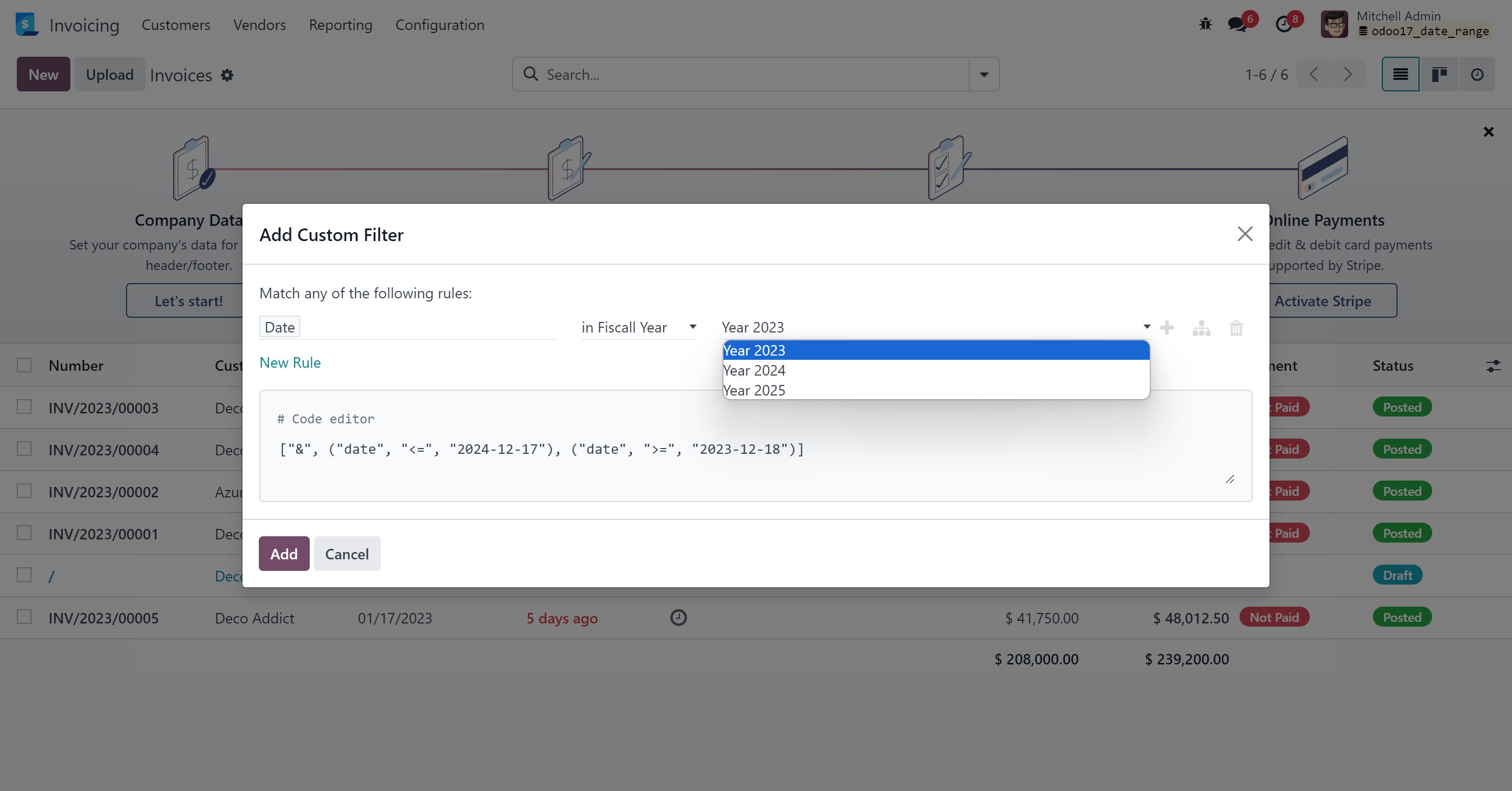The image size is (1512, 791).
Task: Switch to kanban view icon
Action: pyautogui.click(x=1439, y=75)
